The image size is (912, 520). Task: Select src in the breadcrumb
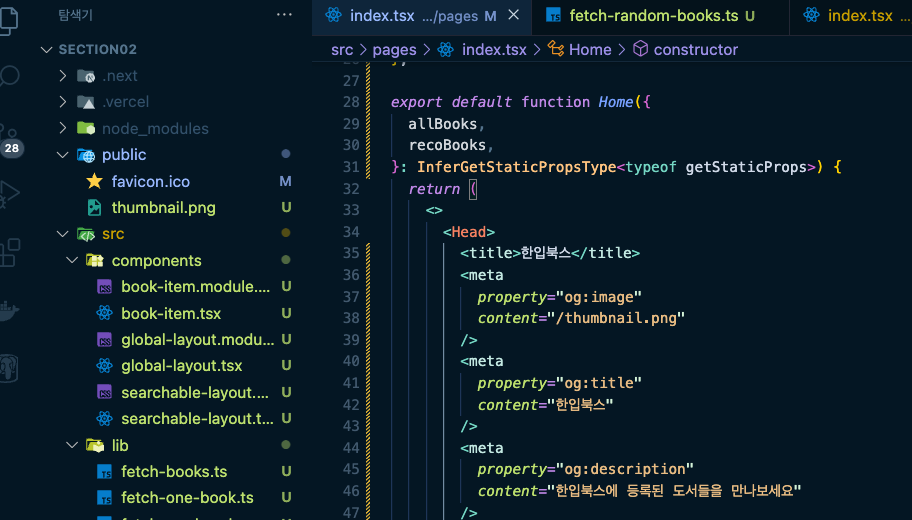[342, 49]
